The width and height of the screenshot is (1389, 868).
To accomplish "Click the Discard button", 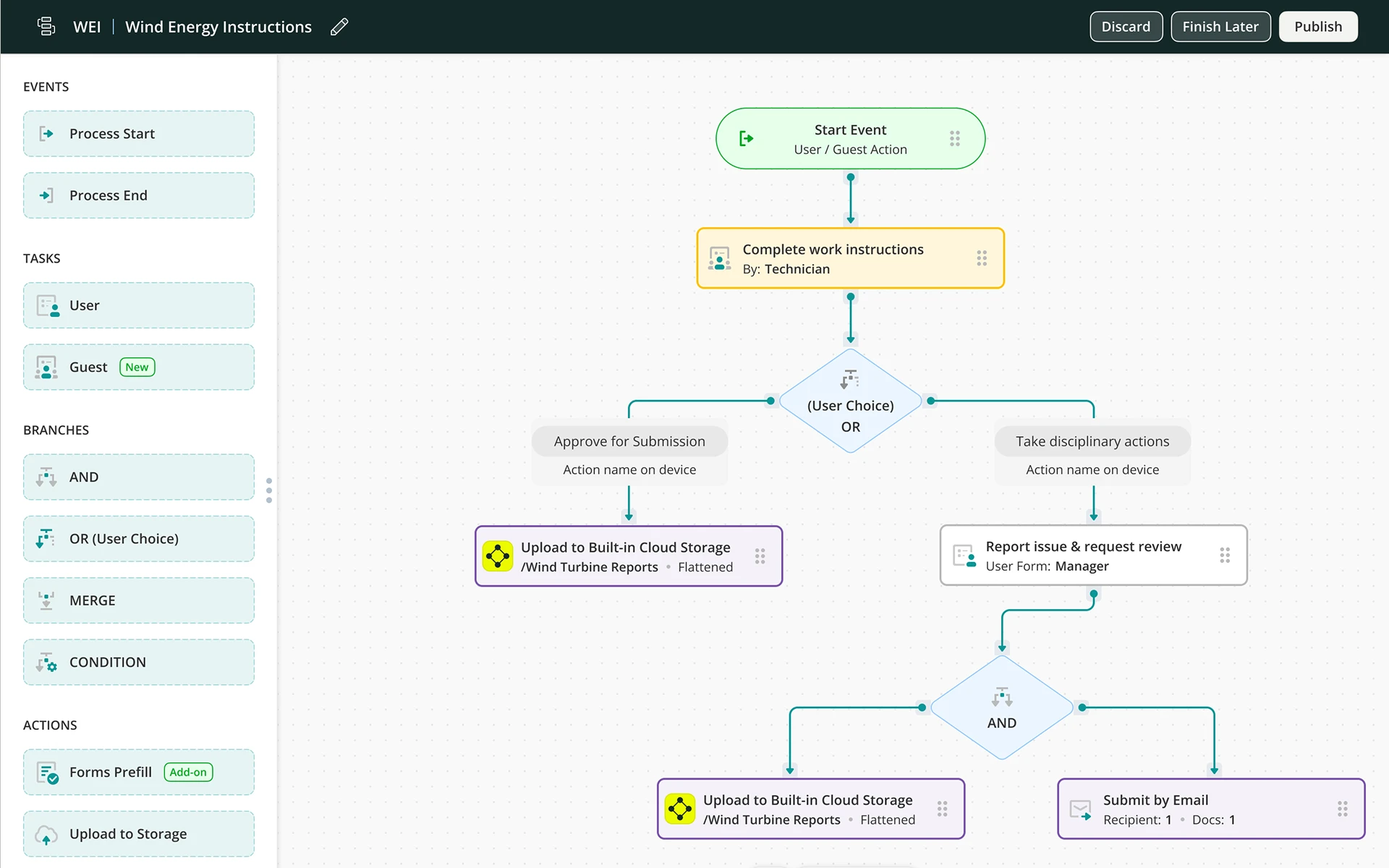I will [x=1125, y=27].
